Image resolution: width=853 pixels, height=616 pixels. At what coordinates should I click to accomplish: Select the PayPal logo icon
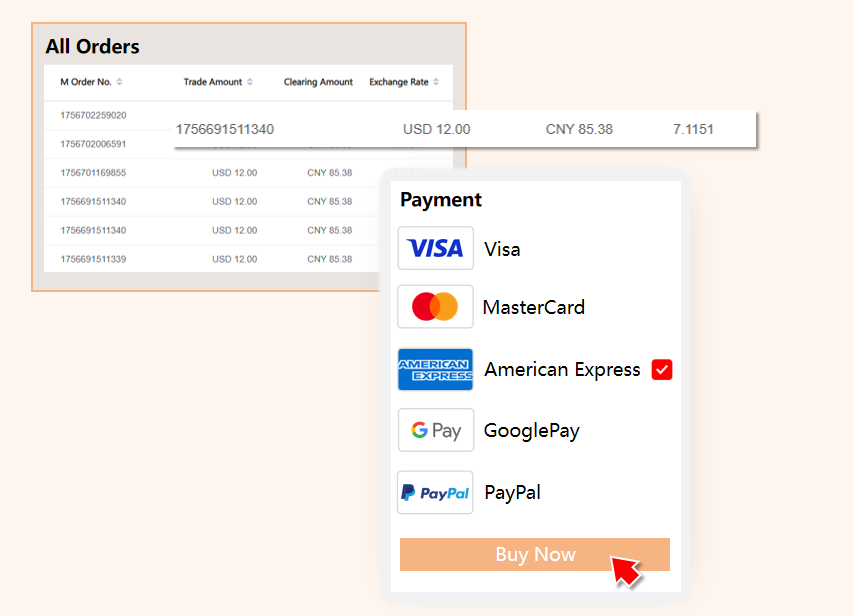pyautogui.click(x=435, y=493)
